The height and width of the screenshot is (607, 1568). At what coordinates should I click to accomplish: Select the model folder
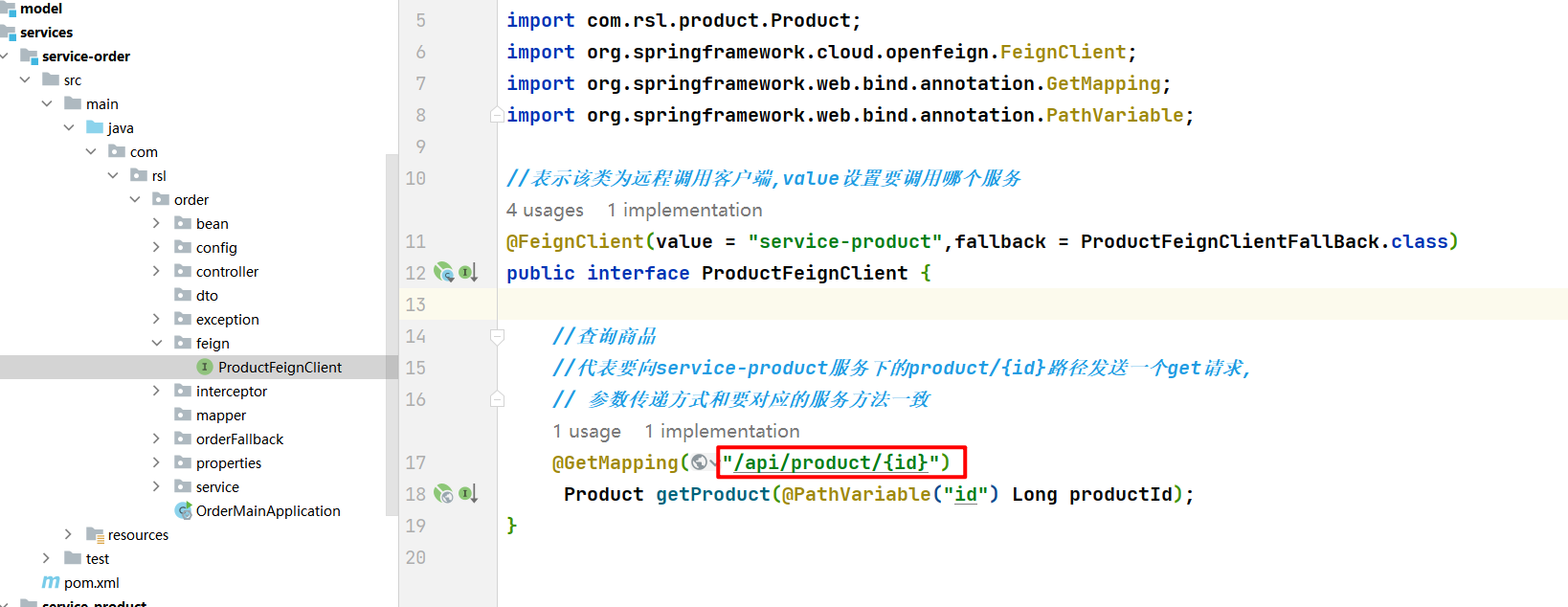41,9
